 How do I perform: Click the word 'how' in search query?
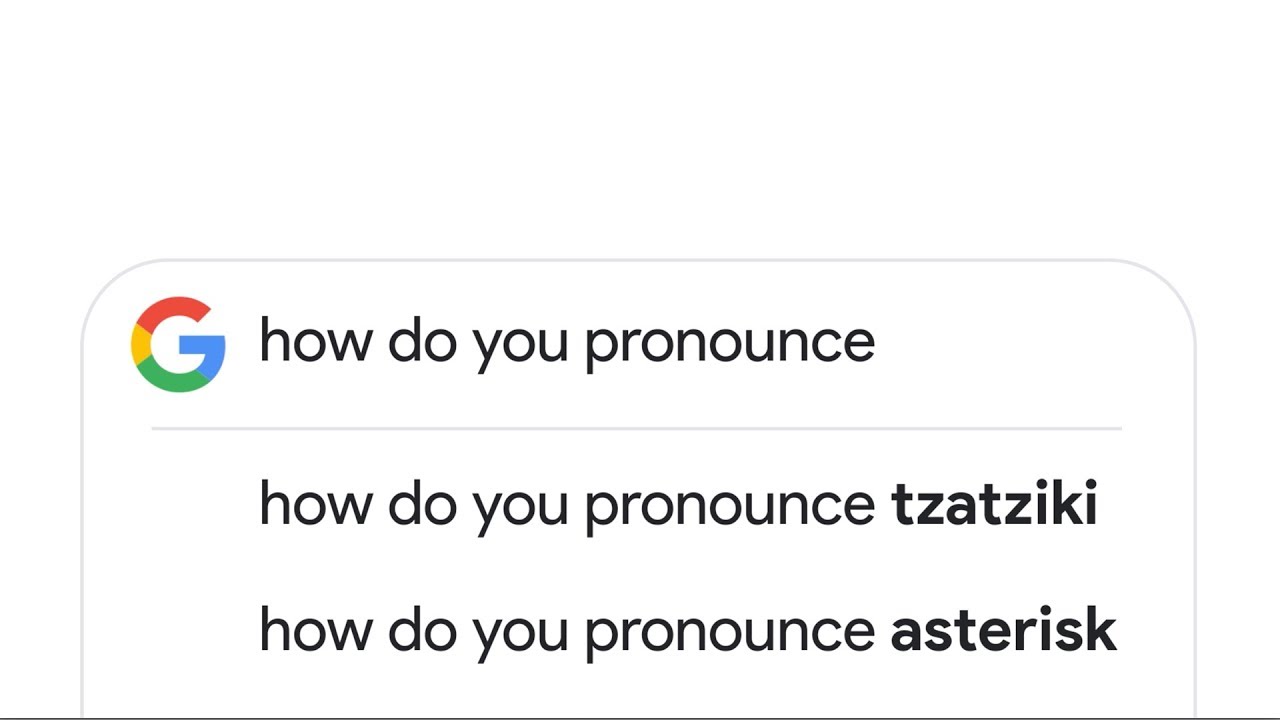click(316, 342)
